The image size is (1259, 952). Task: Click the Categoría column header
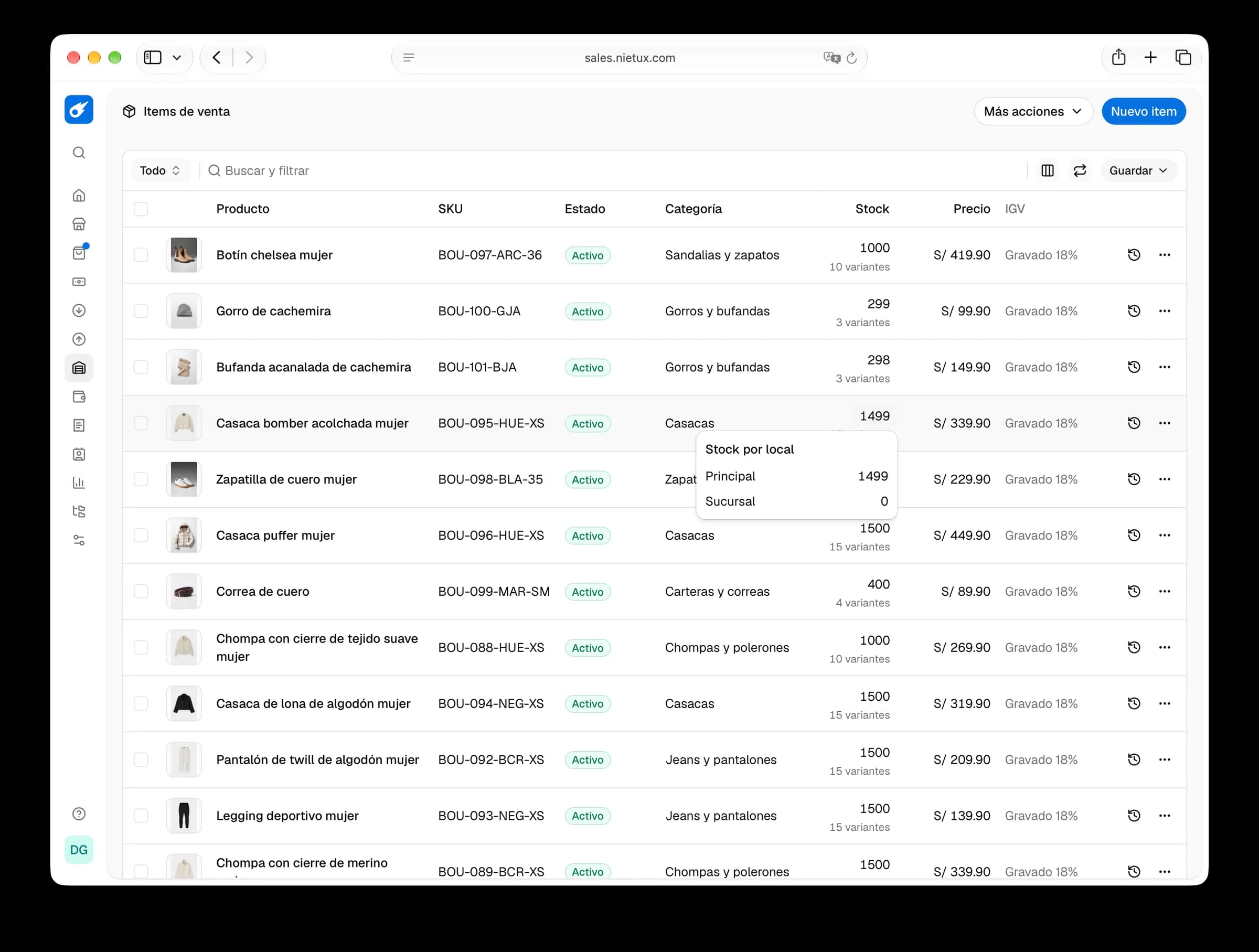pyautogui.click(x=693, y=209)
